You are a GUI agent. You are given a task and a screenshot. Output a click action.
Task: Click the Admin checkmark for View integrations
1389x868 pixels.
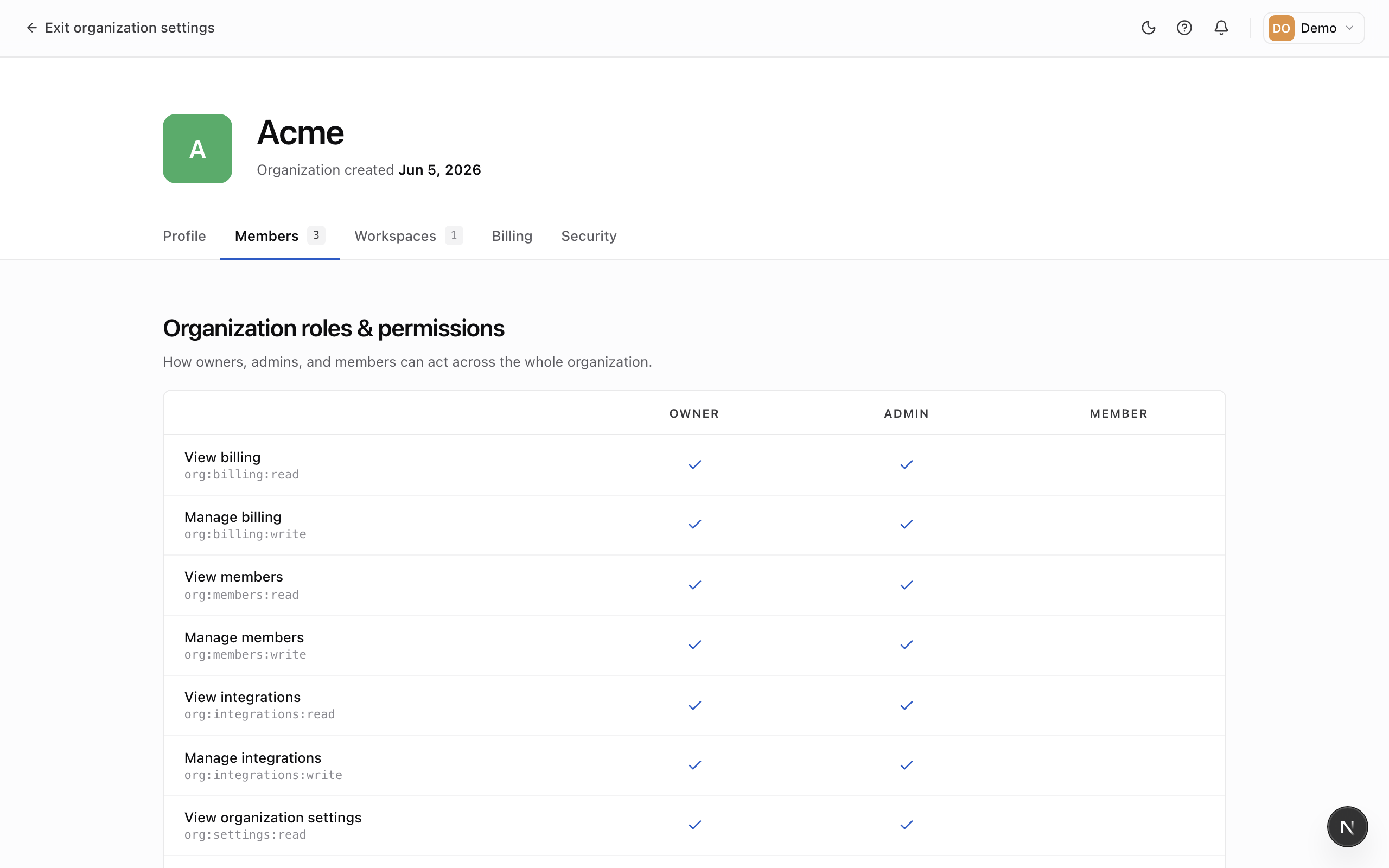click(906, 706)
